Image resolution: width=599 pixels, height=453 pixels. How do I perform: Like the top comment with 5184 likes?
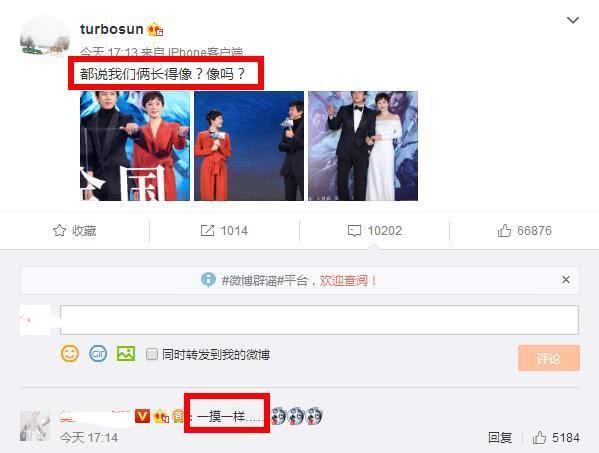[x=556, y=438]
